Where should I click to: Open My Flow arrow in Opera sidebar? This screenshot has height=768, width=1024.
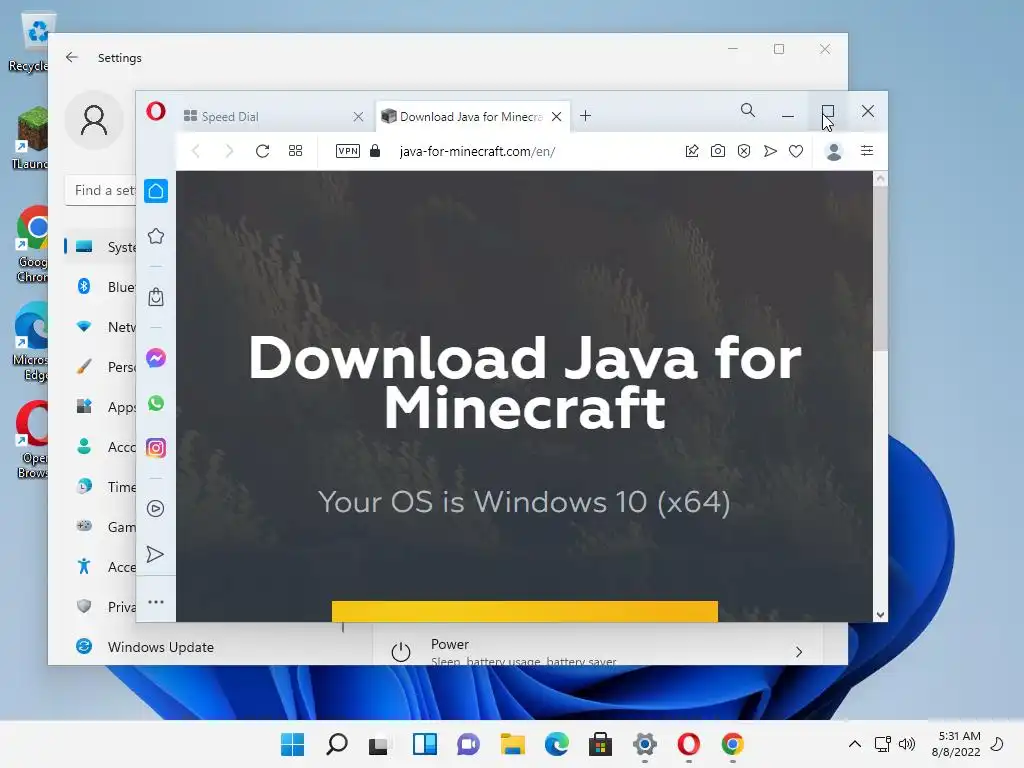click(155, 554)
